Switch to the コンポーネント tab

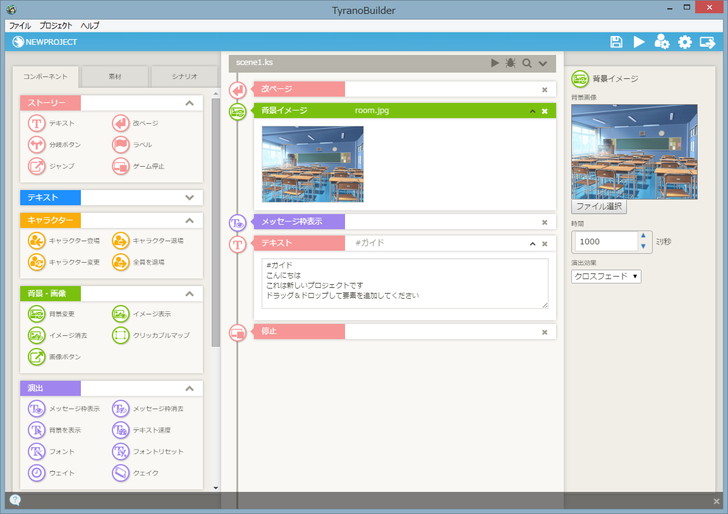pos(46,77)
